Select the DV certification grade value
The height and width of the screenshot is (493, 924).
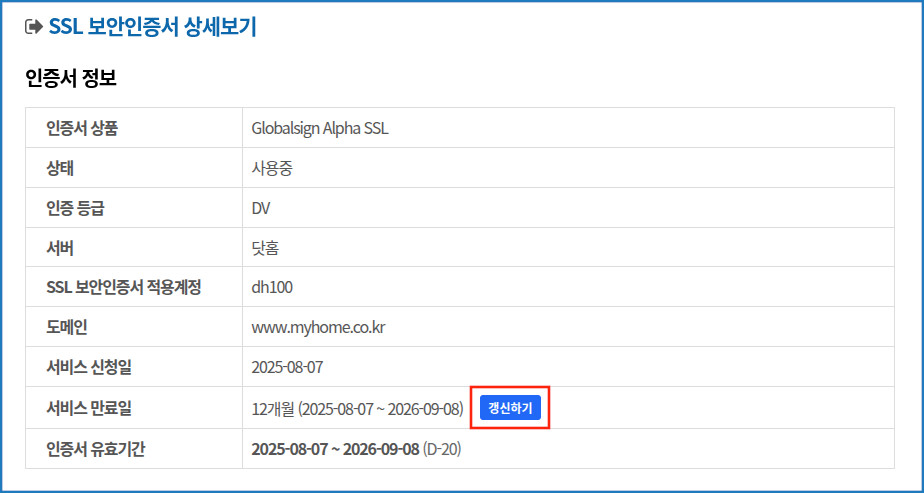[x=260, y=209]
